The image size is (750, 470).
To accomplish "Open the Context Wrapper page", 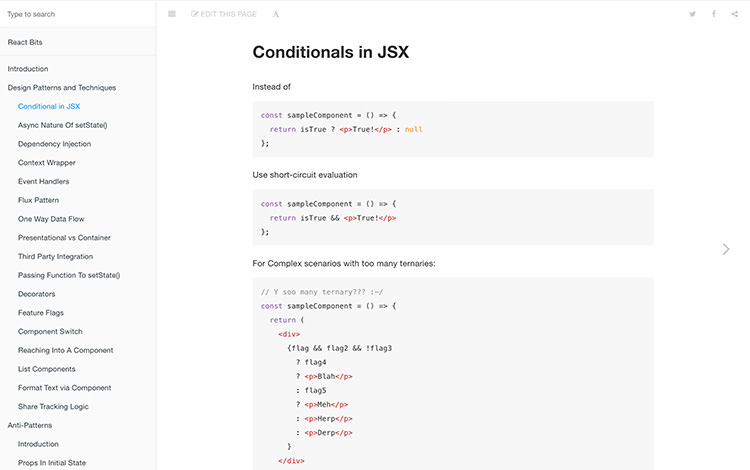I will click(47, 163).
